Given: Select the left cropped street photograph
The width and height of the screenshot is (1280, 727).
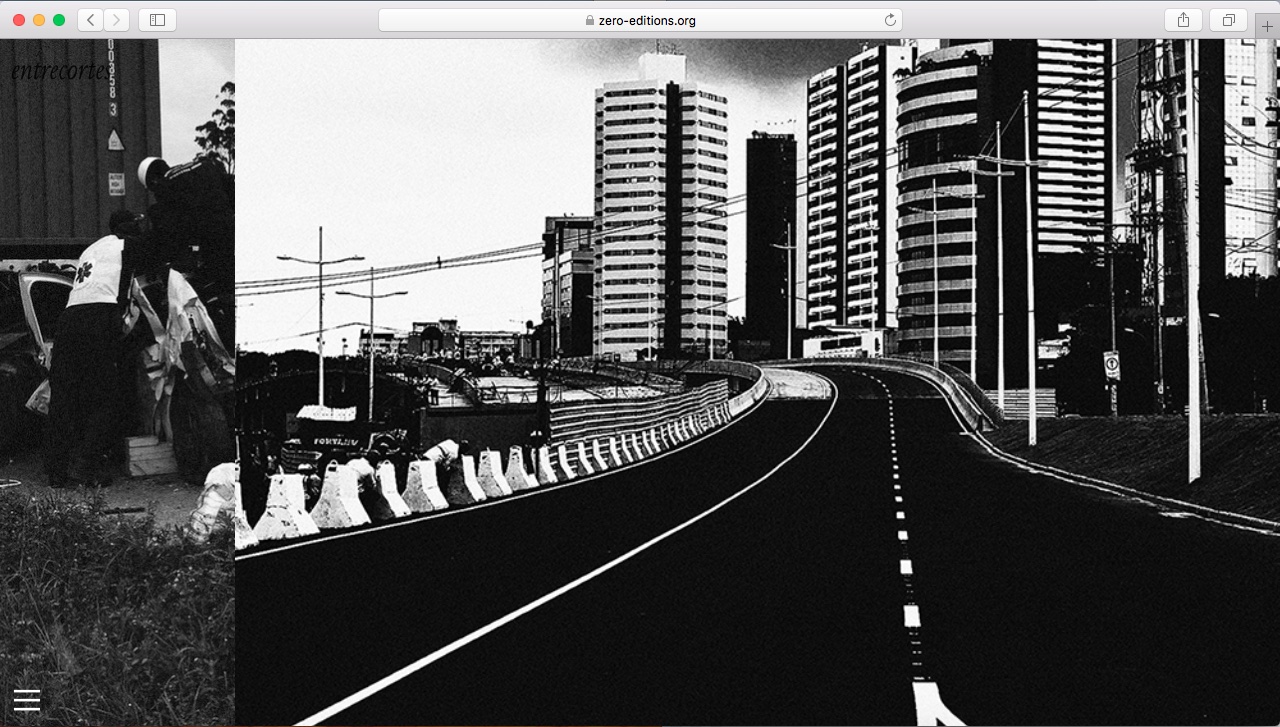Looking at the screenshot, I should point(117,382).
